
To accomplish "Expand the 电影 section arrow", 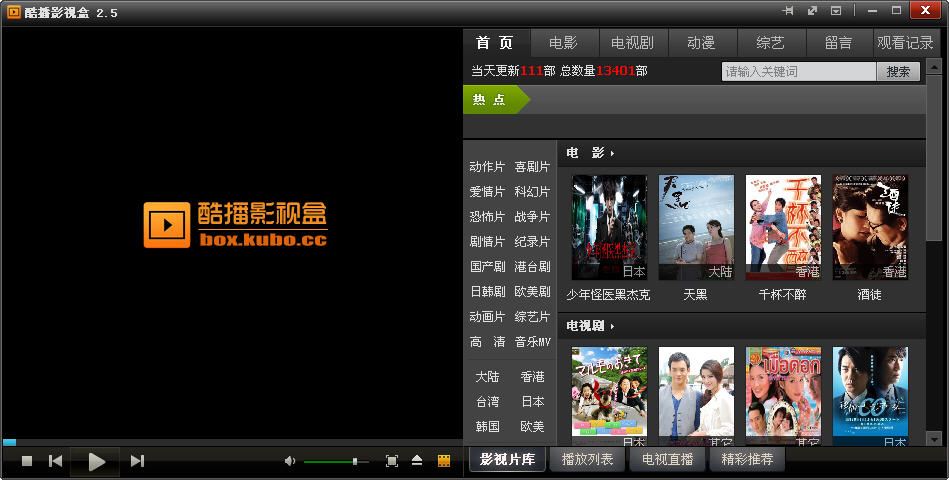I will (x=612, y=154).
